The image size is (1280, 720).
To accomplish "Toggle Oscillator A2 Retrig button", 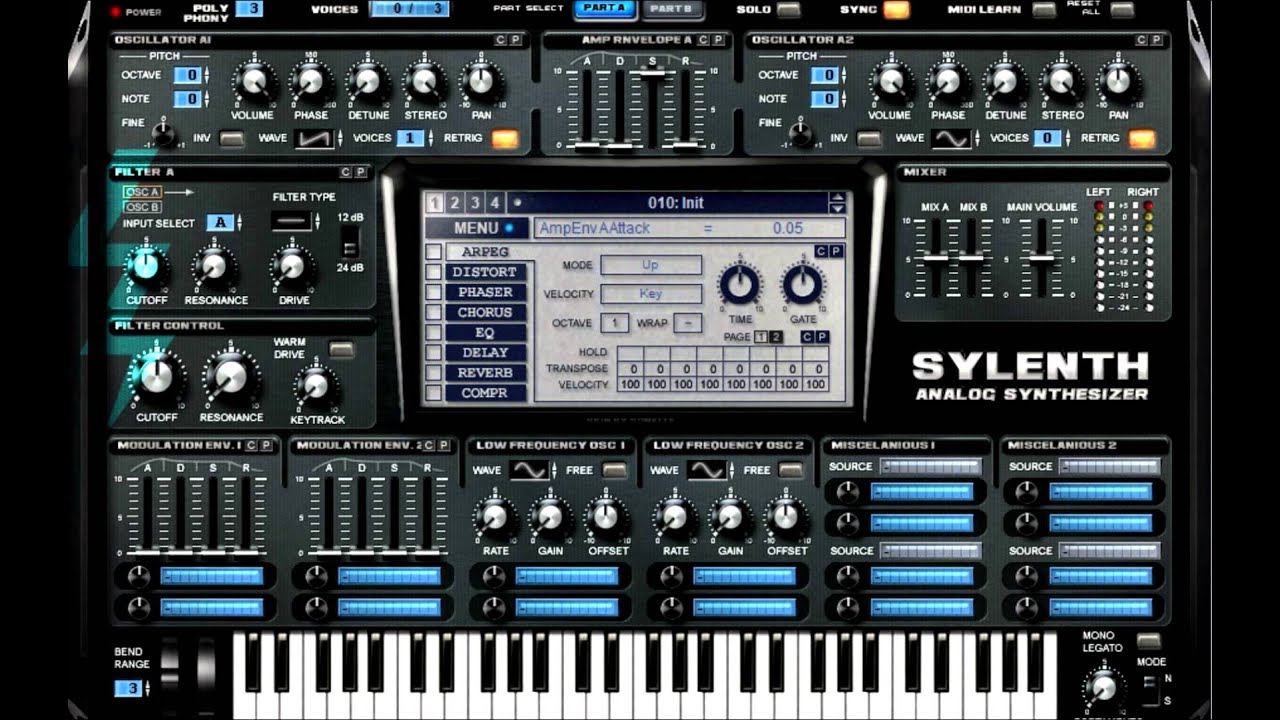I will tap(1141, 138).
